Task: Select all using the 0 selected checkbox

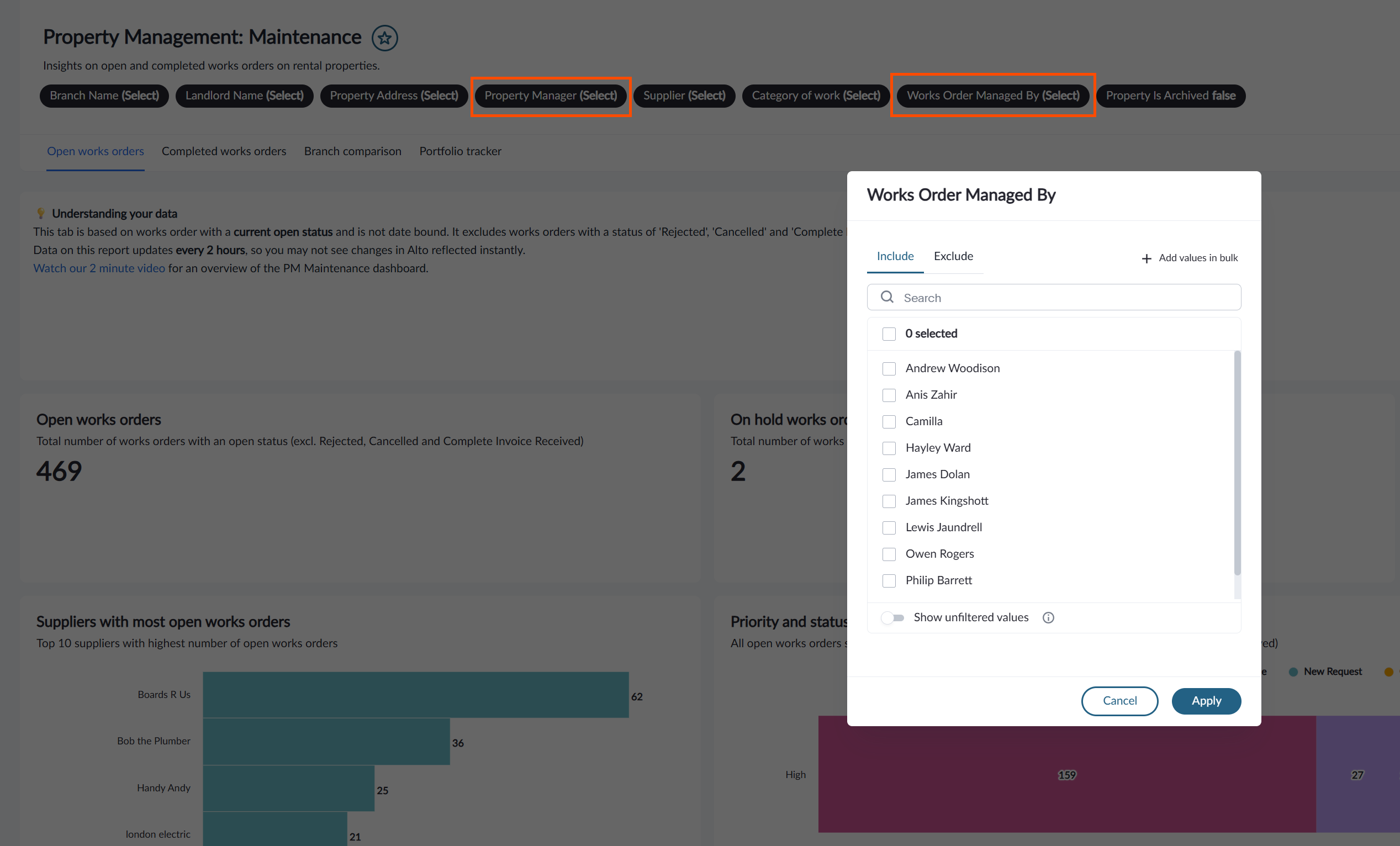Action: tap(889, 334)
